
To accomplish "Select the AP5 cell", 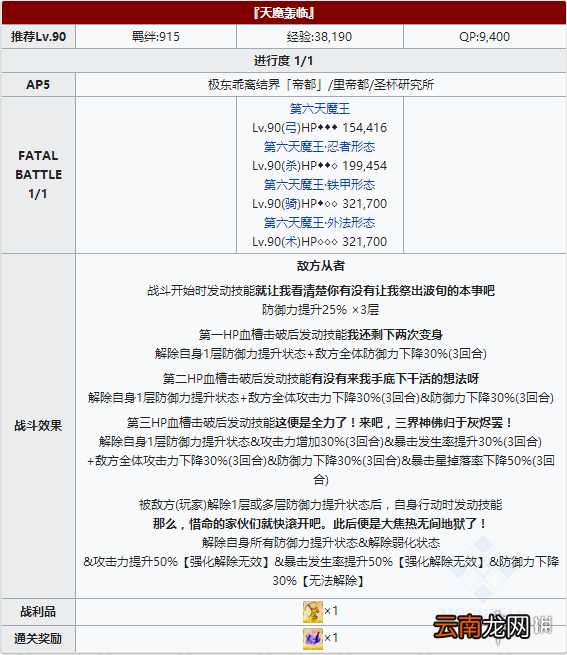I will 38,85.
